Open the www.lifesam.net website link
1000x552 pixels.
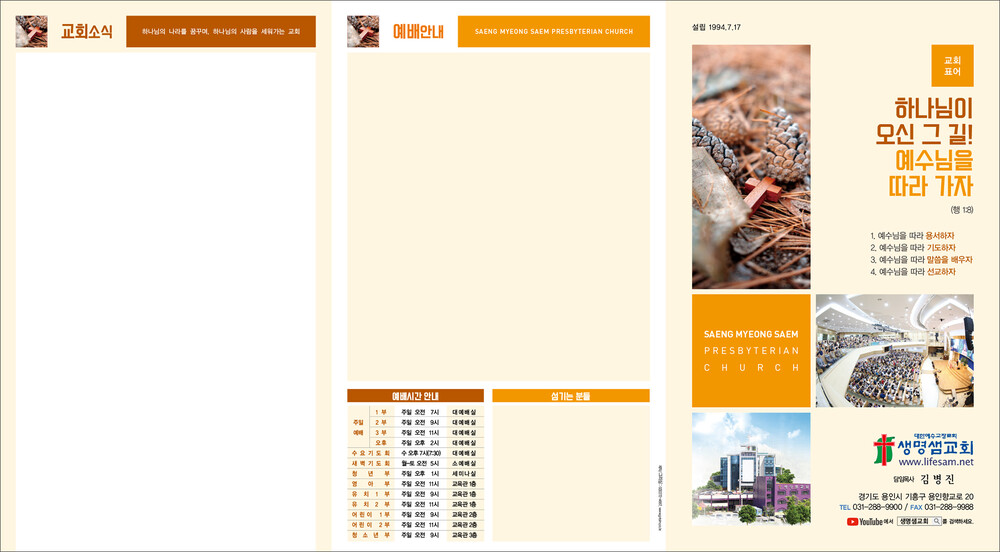click(935, 463)
